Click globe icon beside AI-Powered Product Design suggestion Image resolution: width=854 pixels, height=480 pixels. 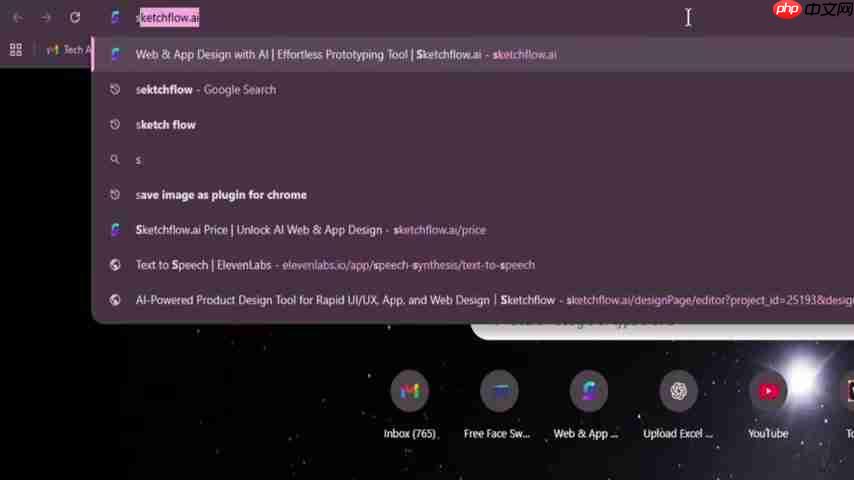(115, 300)
